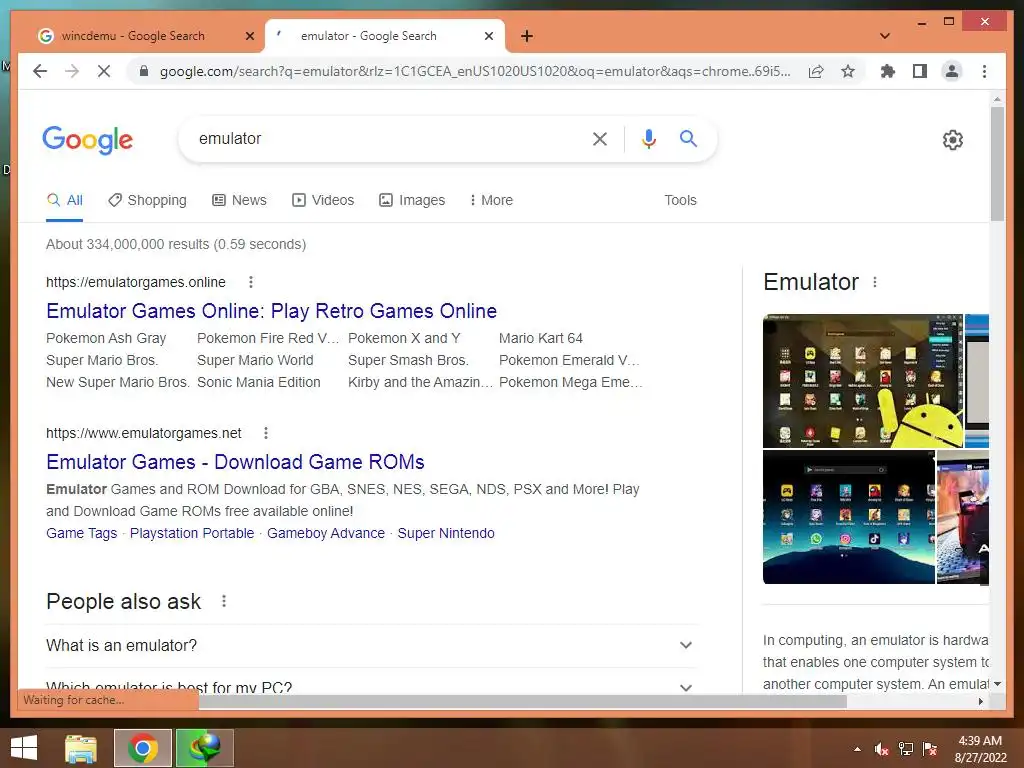Expand 'Which emulator is best for my PC?'

click(x=370, y=686)
